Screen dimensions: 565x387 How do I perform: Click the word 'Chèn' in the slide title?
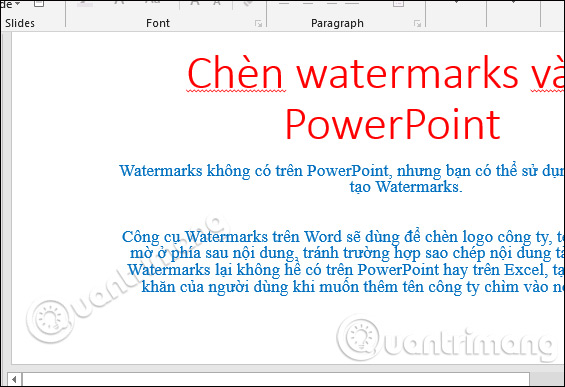[x=235, y=74]
